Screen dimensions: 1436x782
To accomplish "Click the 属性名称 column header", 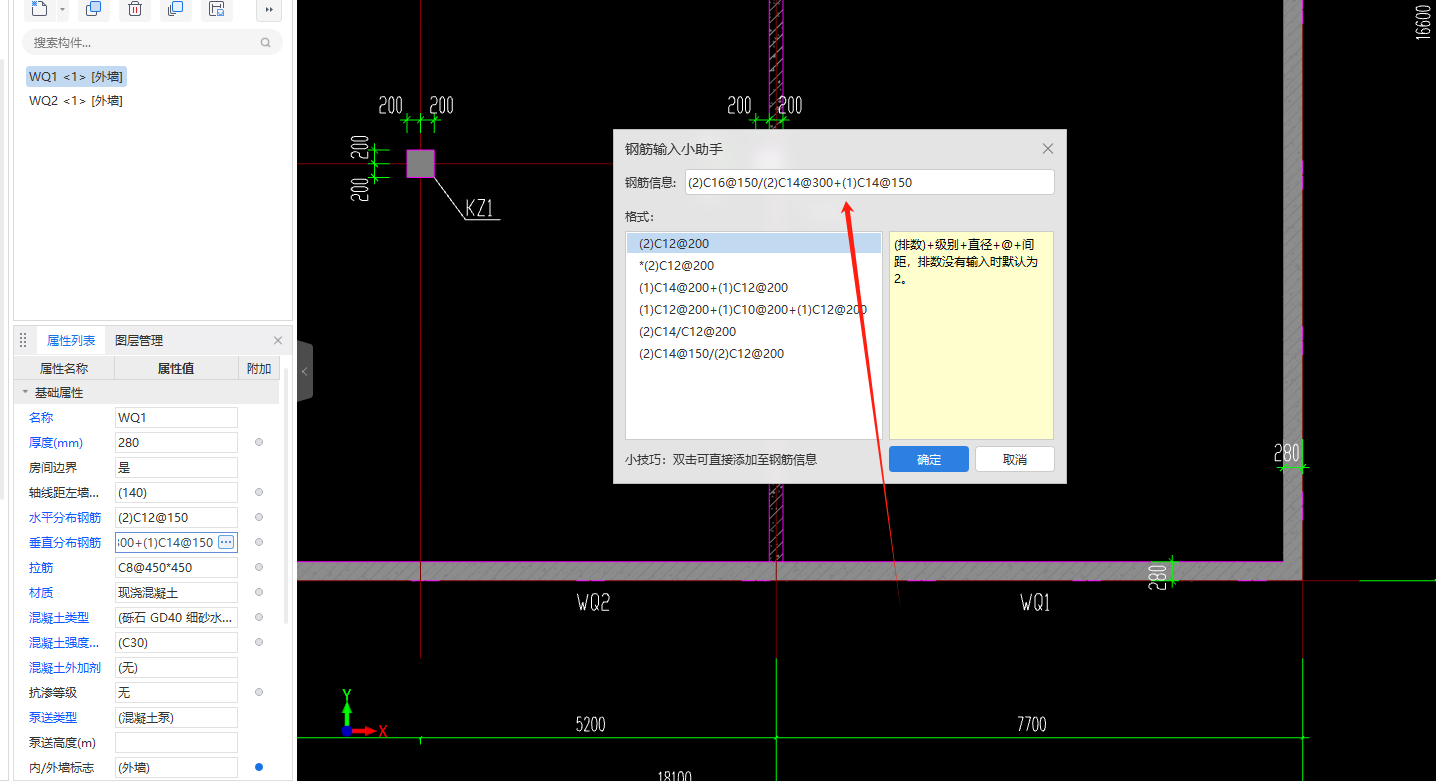I will point(64,368).
